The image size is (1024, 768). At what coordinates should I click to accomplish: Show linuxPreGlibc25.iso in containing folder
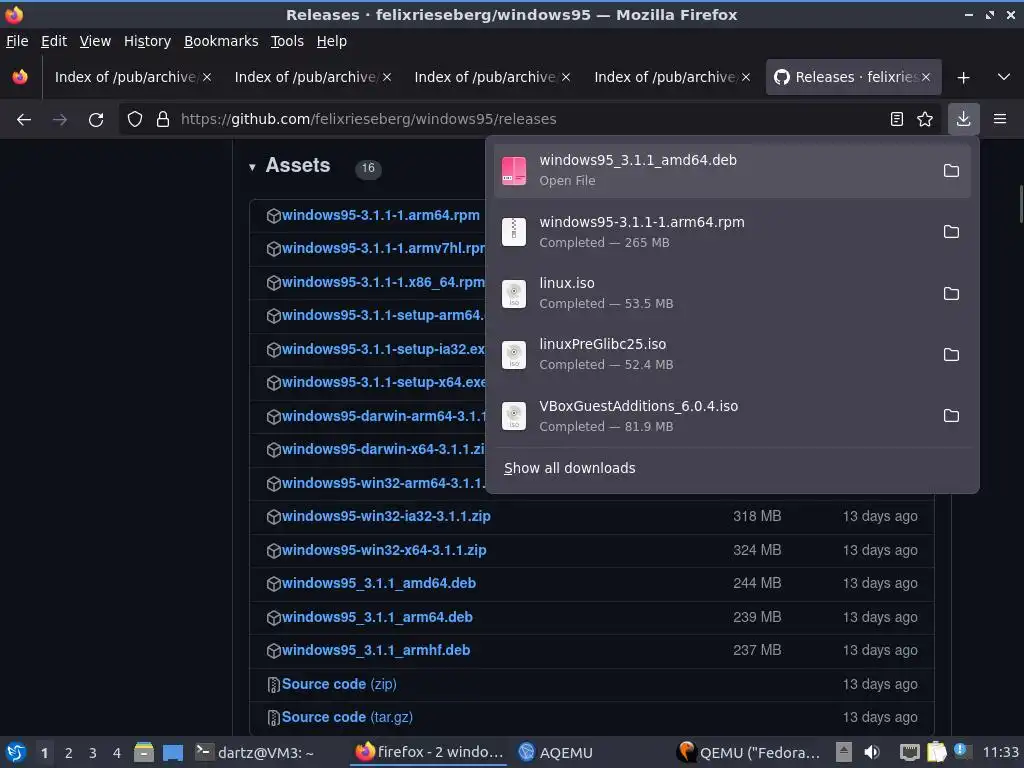click(x=951, y=355)
